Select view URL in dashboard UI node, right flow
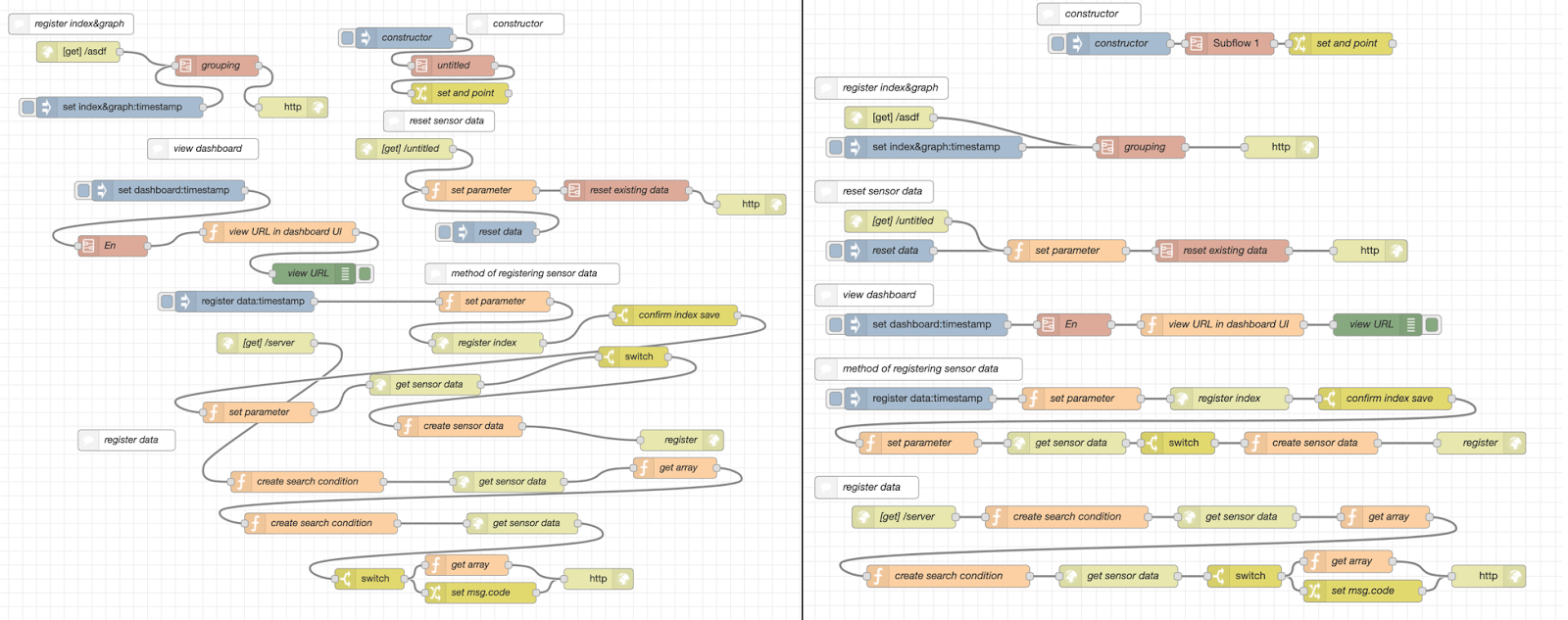The height and width of the screenshot is (620, 1568). (x=1223, y=324)
